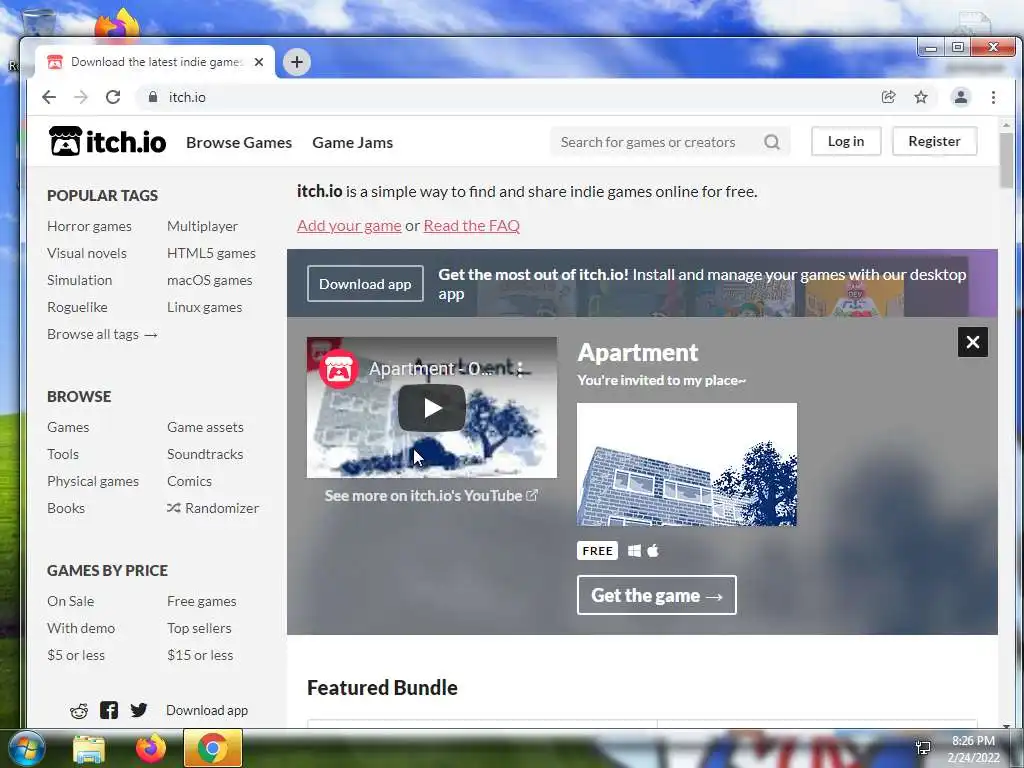Image resolution: width=1024 pixels, height=768 pixels.
Task: Open See more on itch.io's YouTube
Action: point(431,496)
